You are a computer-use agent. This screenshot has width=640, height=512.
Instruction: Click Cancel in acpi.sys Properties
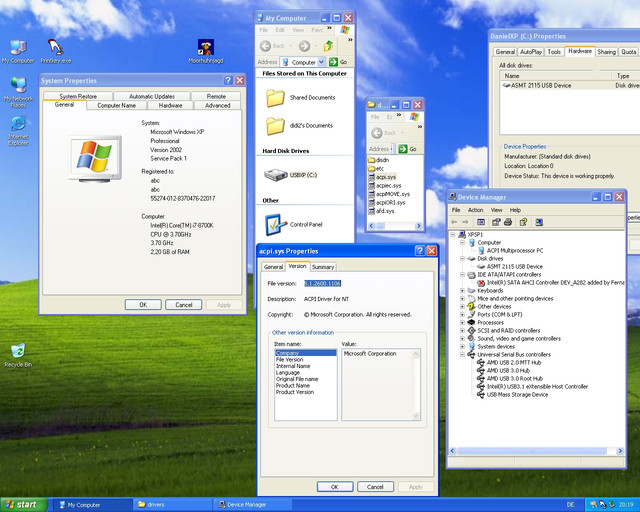(375, 487)
